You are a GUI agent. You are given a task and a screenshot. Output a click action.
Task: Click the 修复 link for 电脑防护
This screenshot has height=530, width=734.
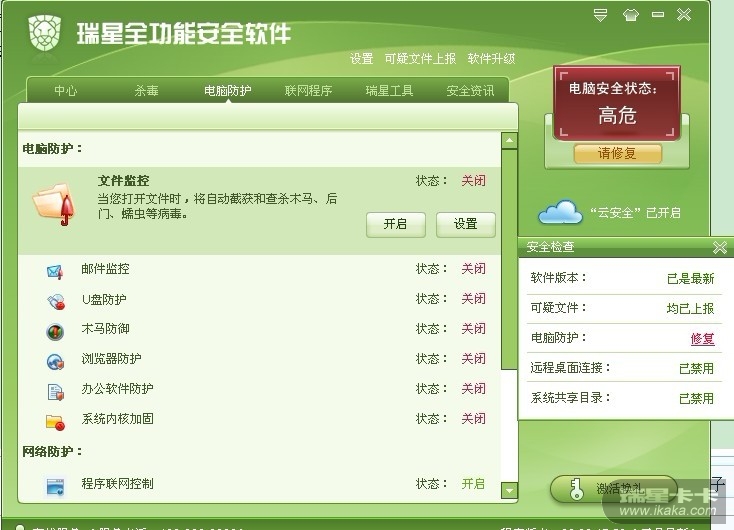pos(702,339)
